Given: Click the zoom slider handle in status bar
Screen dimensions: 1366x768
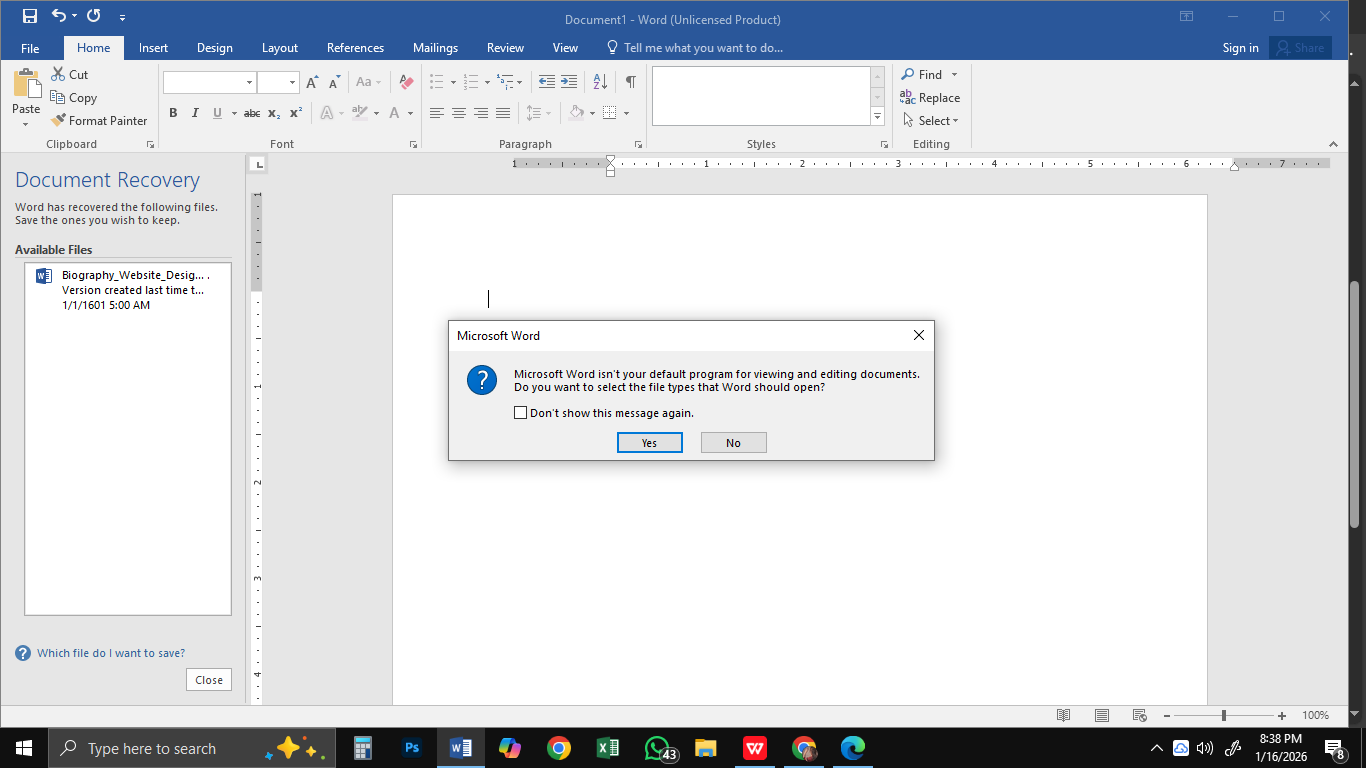Looking at the screenshot, I should click(x=1223, y=716).
